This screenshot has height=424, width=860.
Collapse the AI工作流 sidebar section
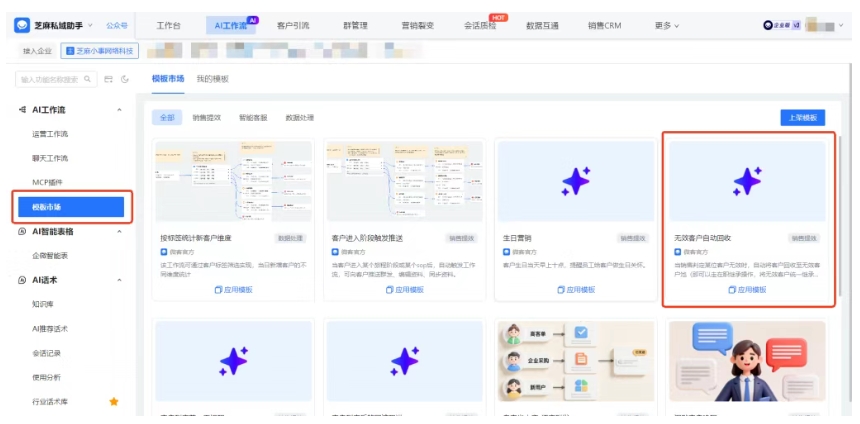pos(120,109)
